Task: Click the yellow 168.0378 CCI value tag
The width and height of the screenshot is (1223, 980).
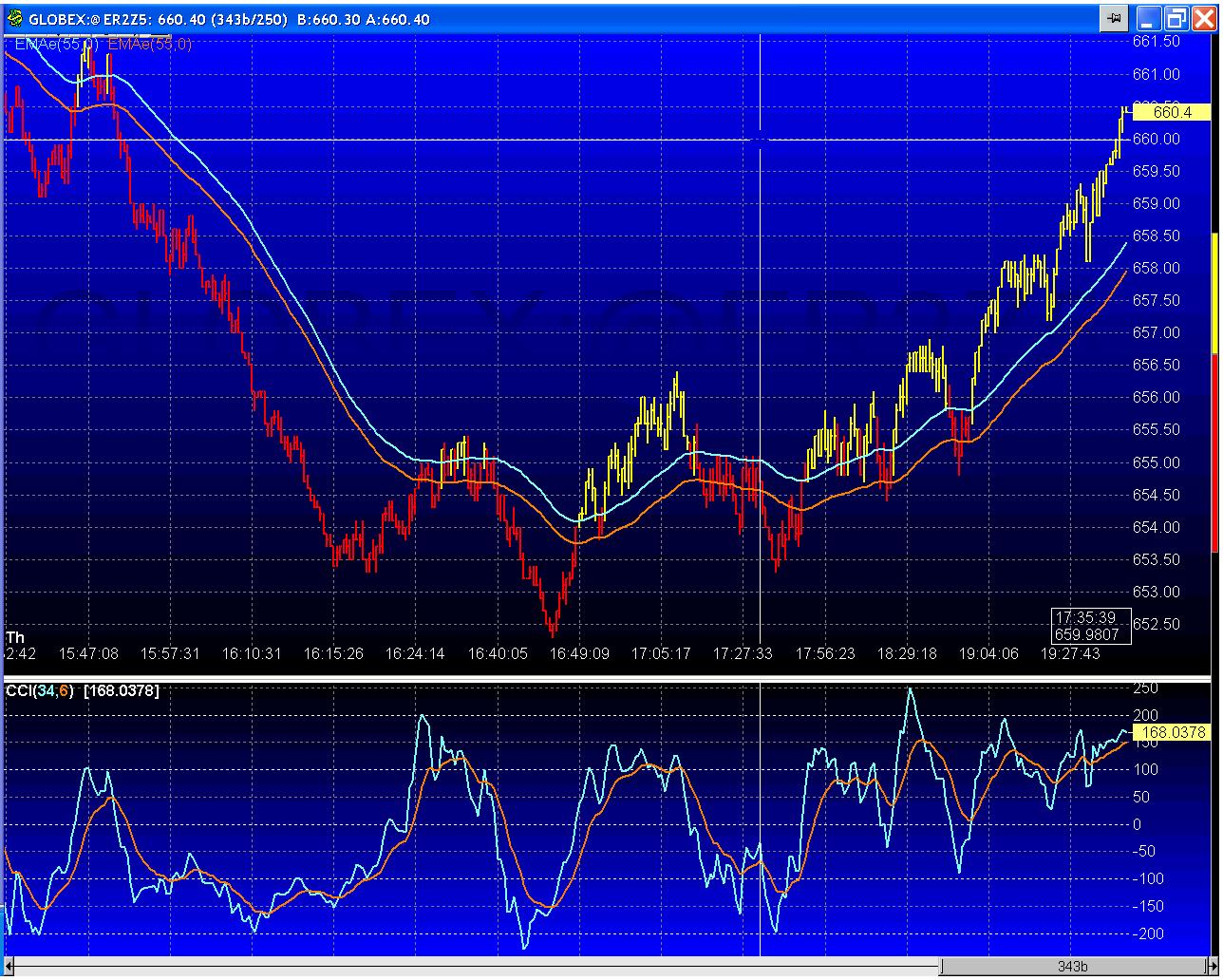Action: coord(1173,732)
